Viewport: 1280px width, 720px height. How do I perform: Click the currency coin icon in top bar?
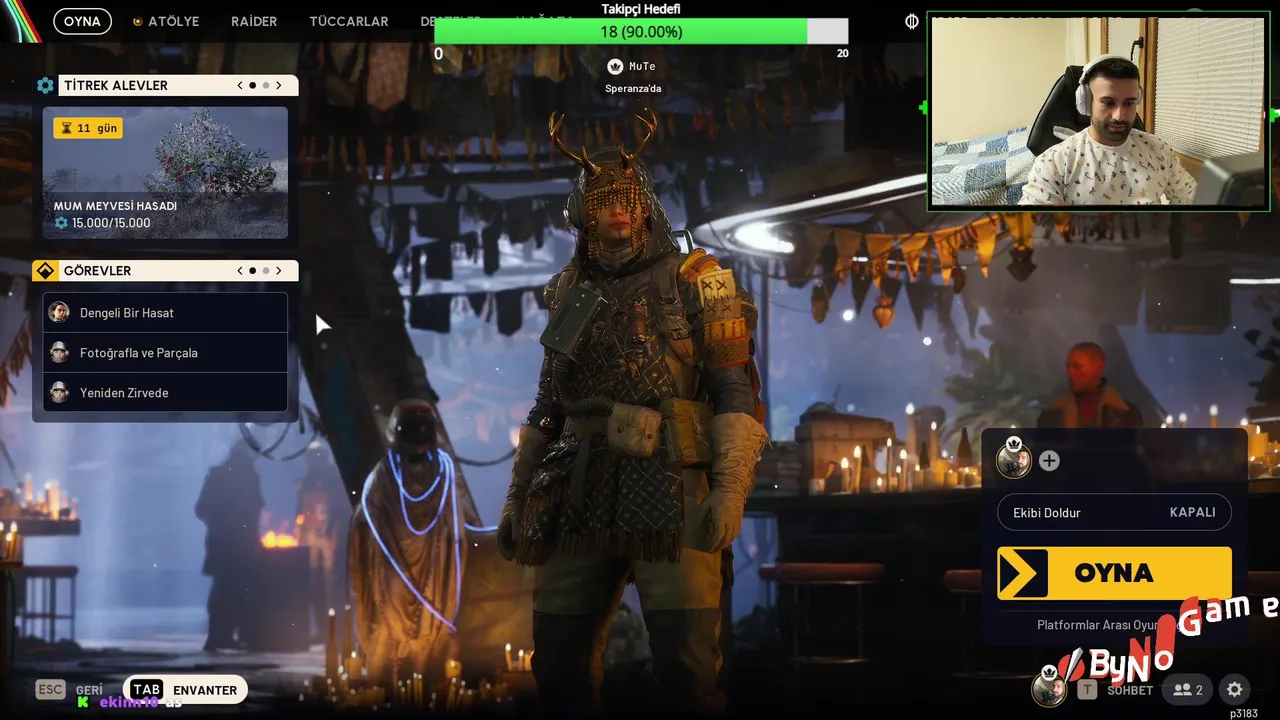coord(912,21)
